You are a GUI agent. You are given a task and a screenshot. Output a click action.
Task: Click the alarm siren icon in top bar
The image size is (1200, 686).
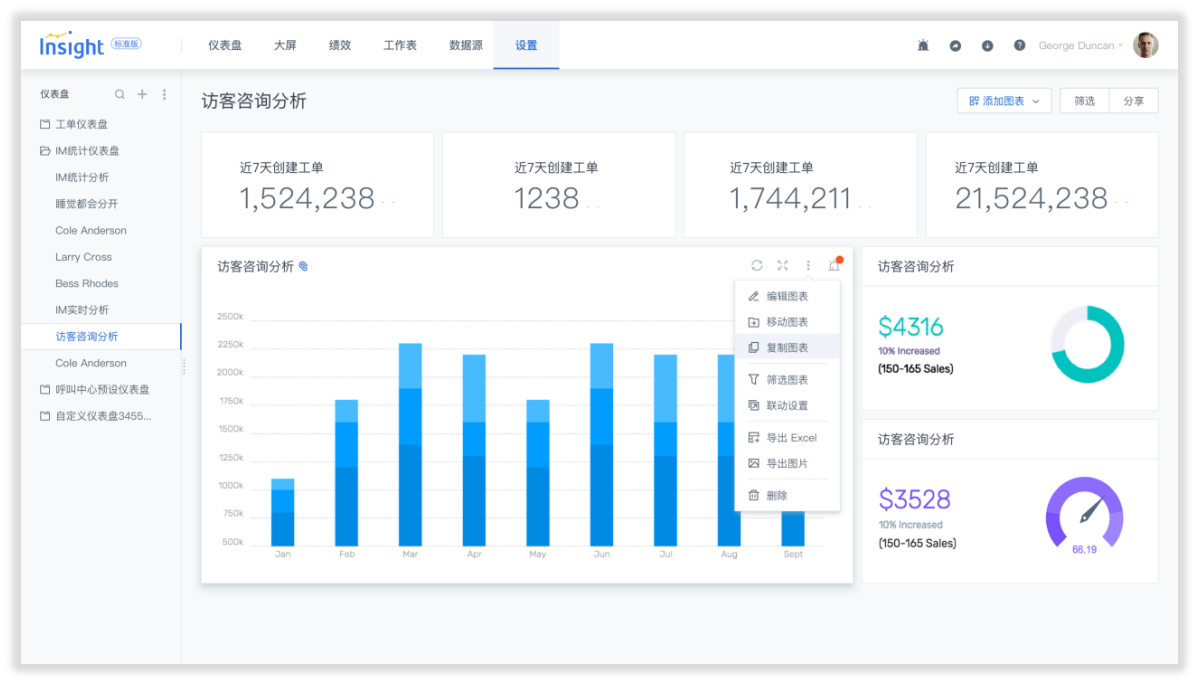click(x=923, y=46)
